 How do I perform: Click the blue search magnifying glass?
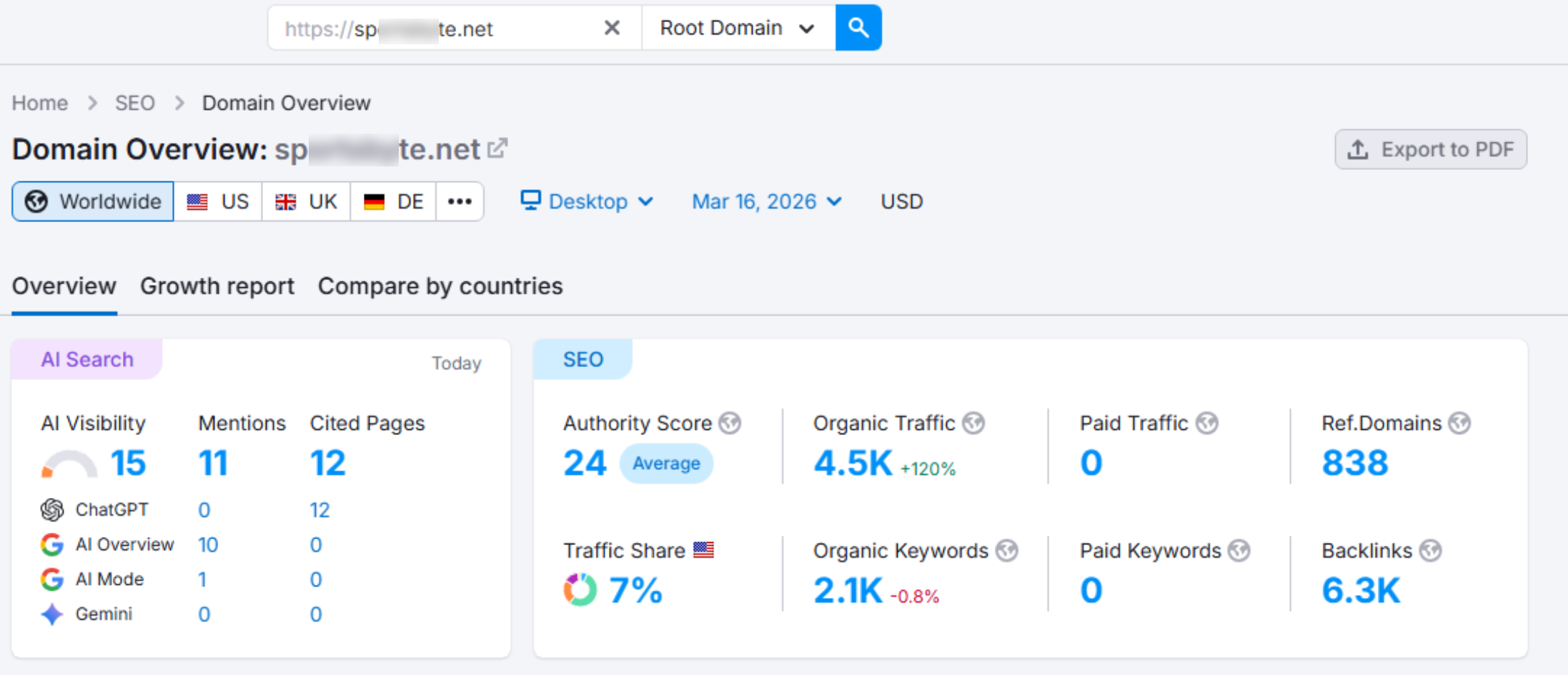coord(858,28)
